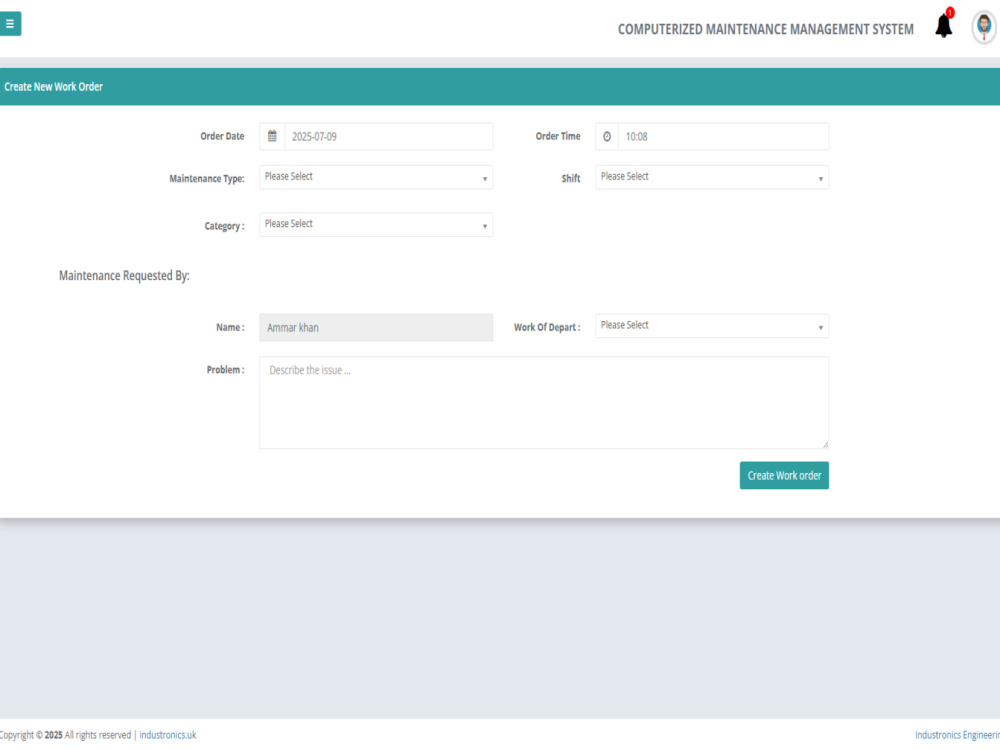1000x750 pixels.
Task: Click the Problem label
Action: click(226, 370)
